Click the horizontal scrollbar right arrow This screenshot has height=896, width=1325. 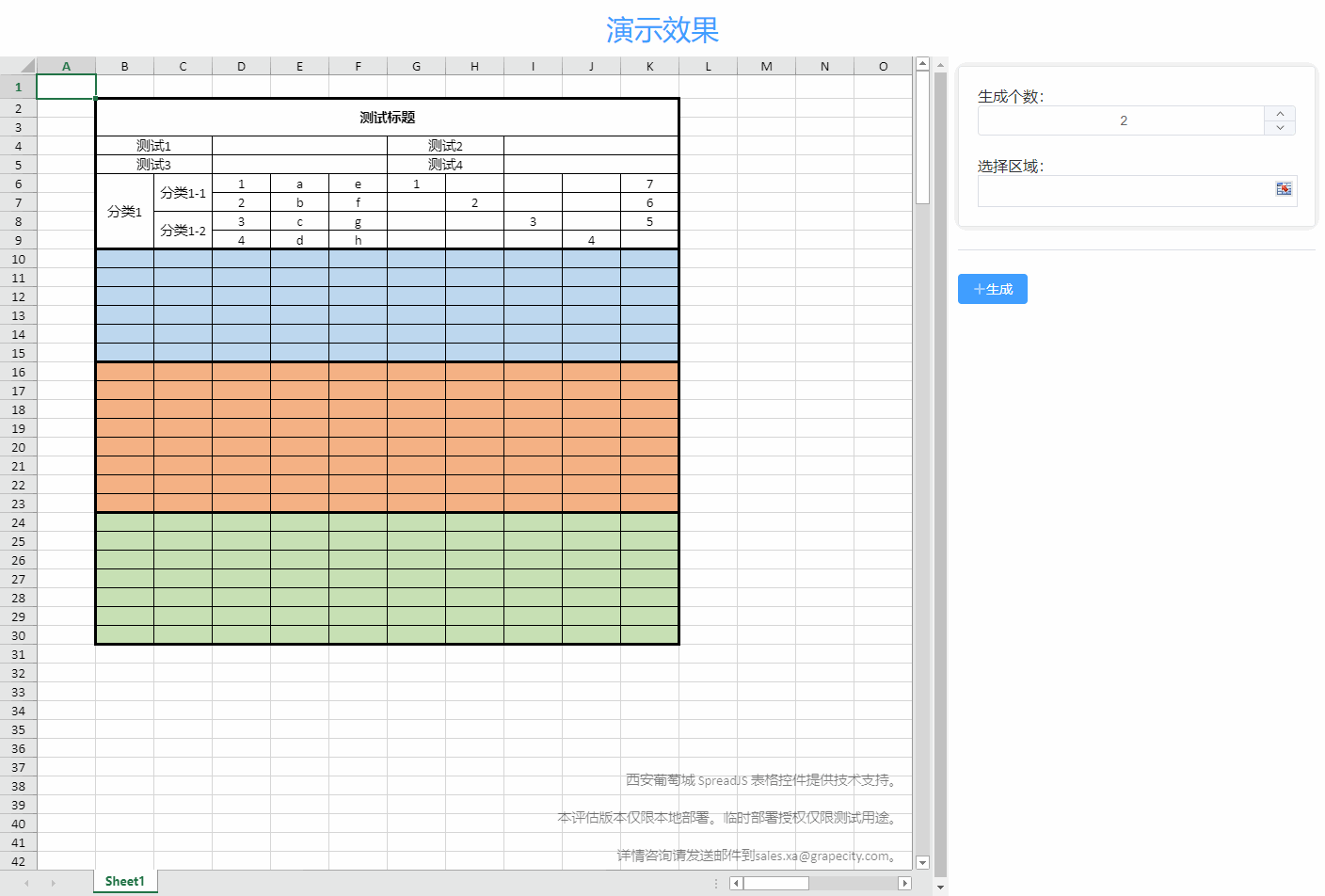click(904, 883)
